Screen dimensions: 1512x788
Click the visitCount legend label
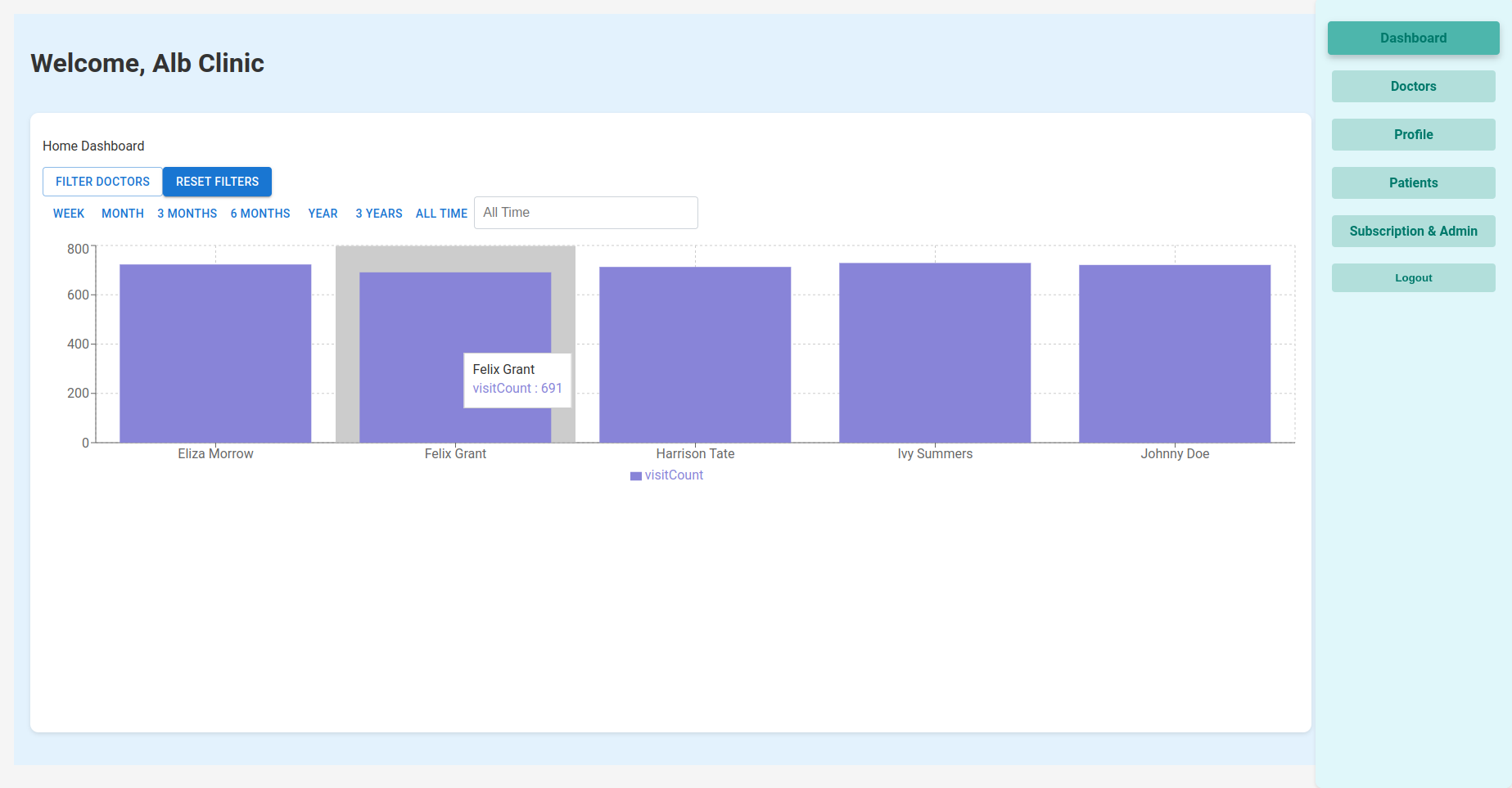tap(674, 475)
